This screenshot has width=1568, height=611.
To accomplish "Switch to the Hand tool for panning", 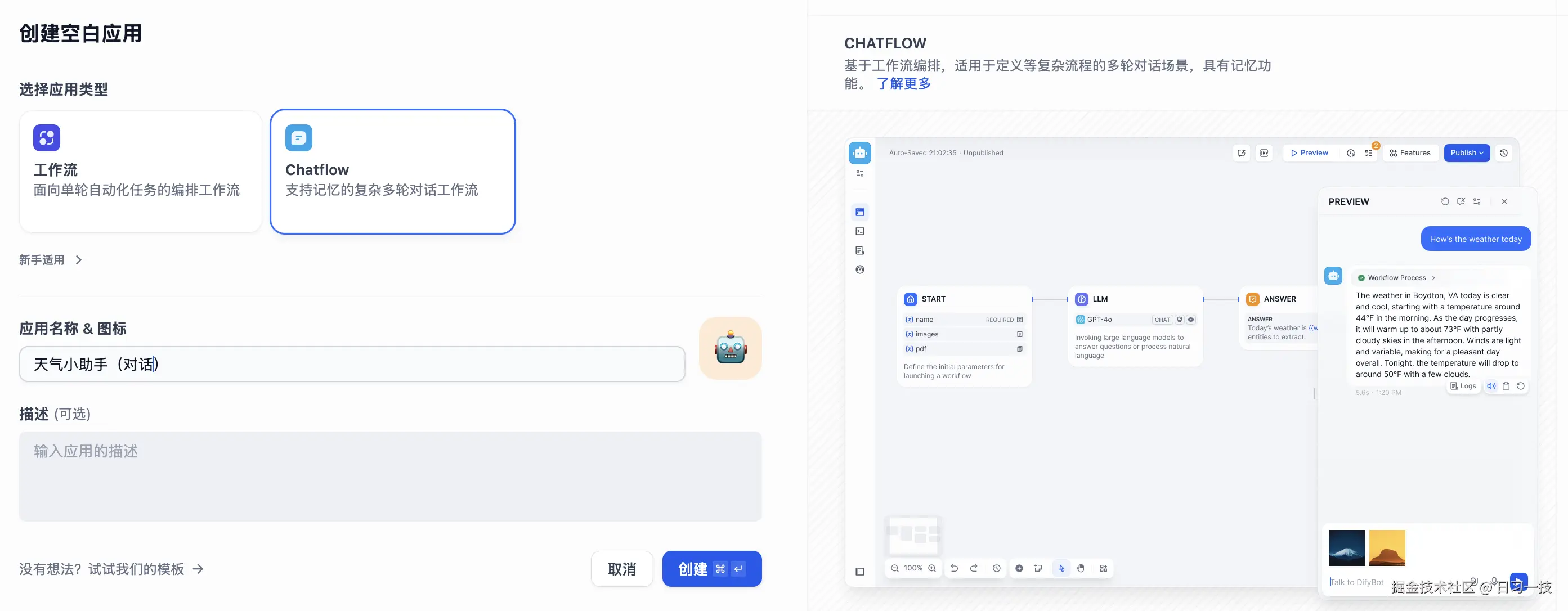I will click(x=1081, y=568).
